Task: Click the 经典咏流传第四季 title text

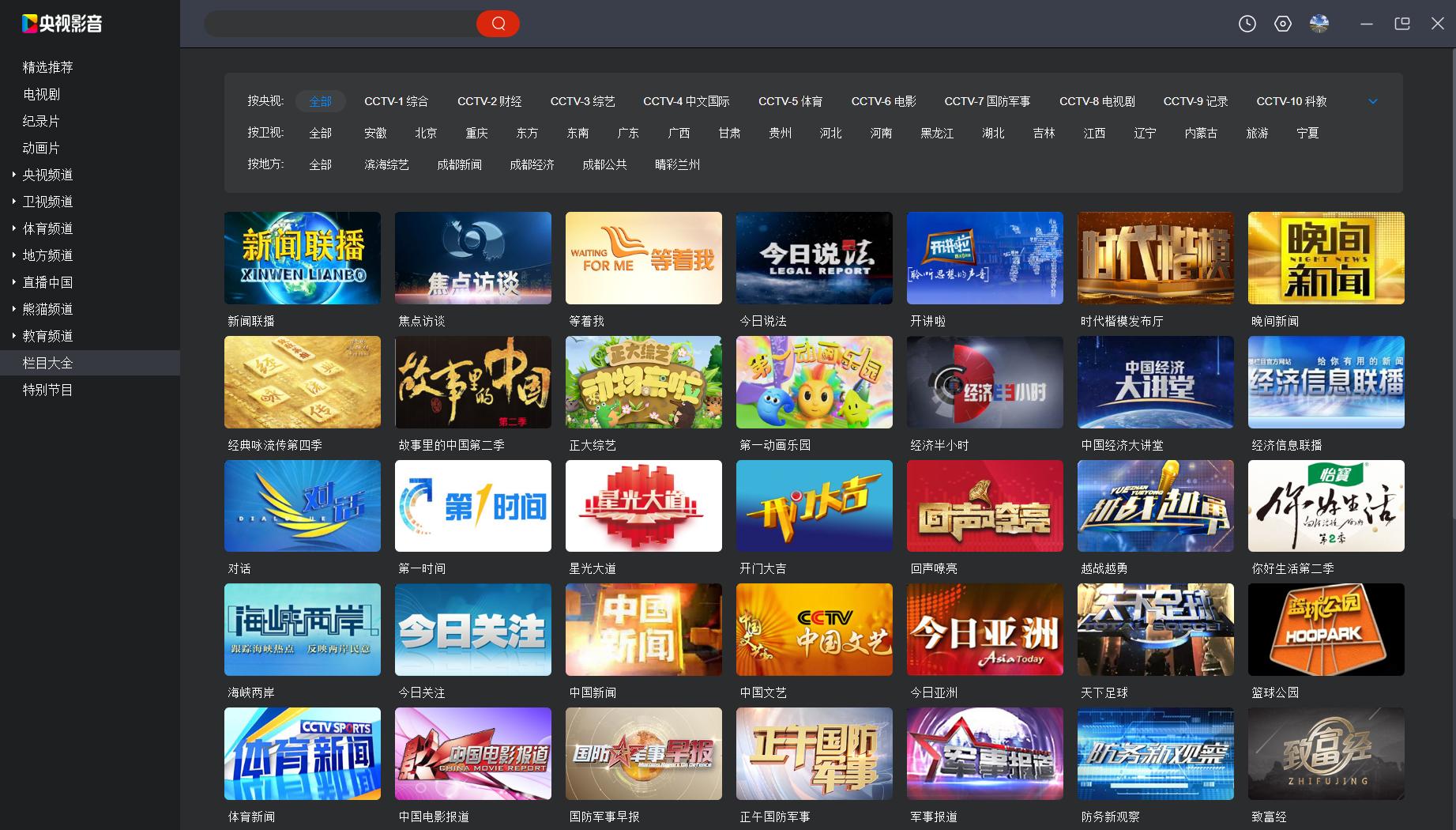Action: (275, 445)
